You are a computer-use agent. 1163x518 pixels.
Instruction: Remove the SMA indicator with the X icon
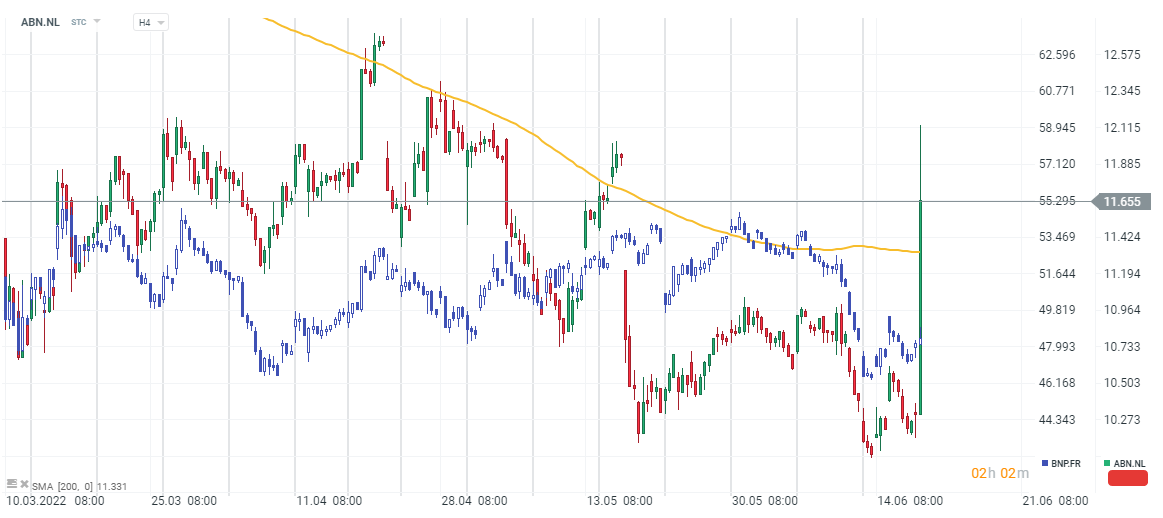(23, 483)
